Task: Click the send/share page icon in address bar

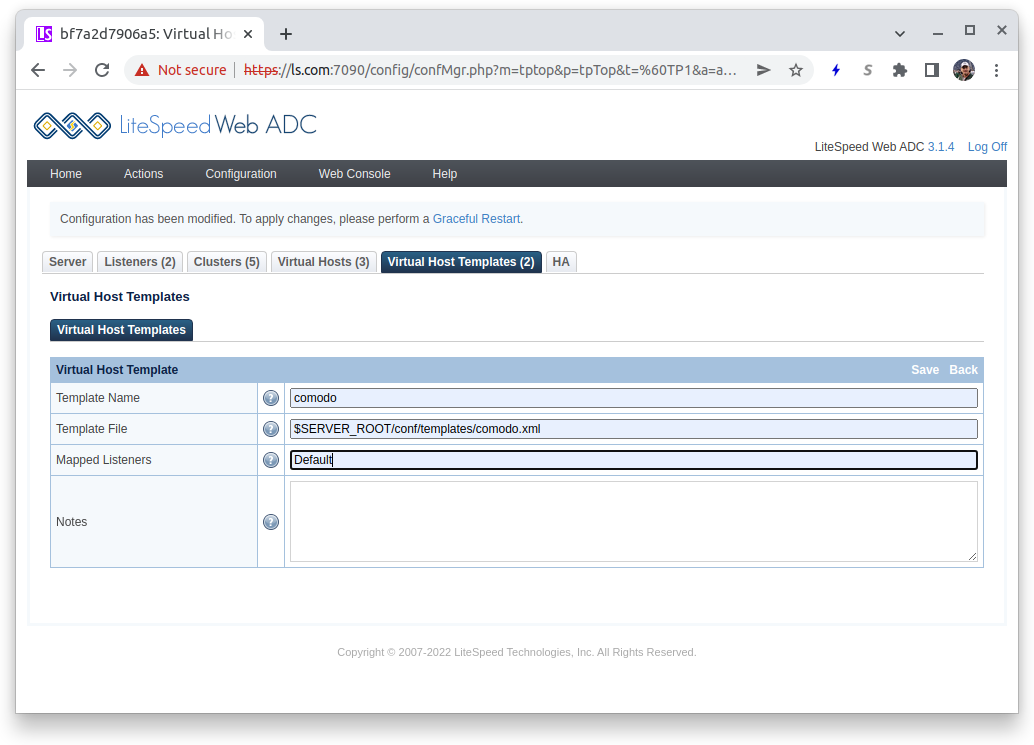Action: 764,70
